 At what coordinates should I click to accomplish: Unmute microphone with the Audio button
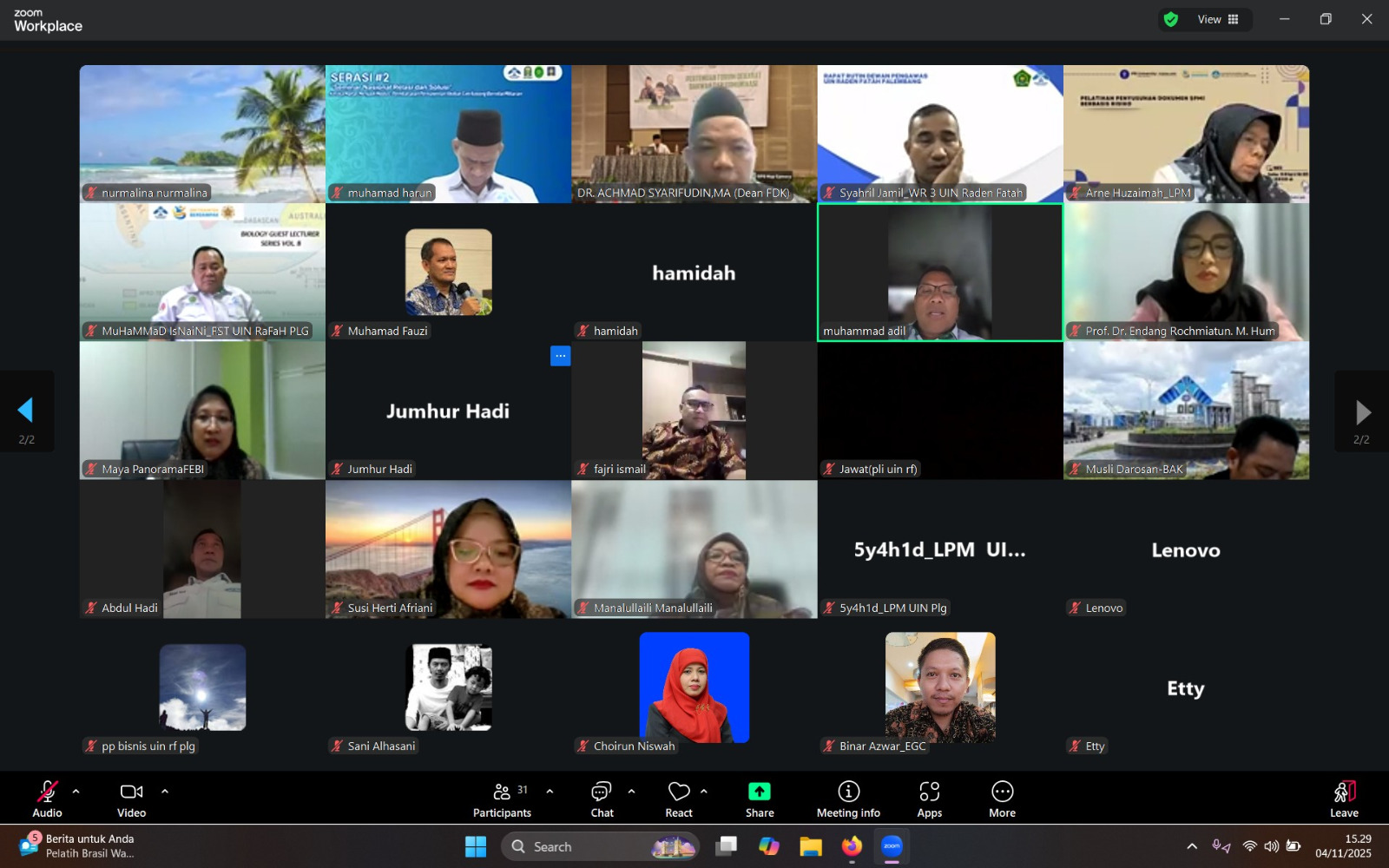point(47,798)
